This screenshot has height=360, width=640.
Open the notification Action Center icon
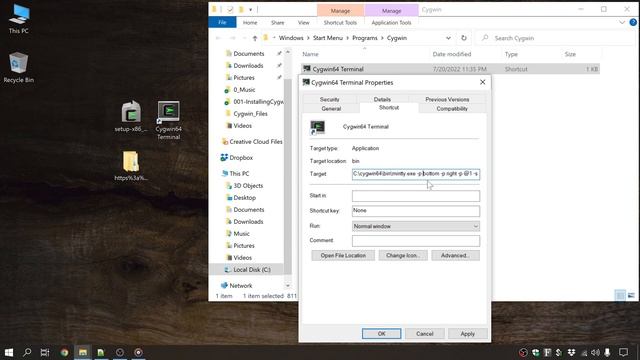623,352
